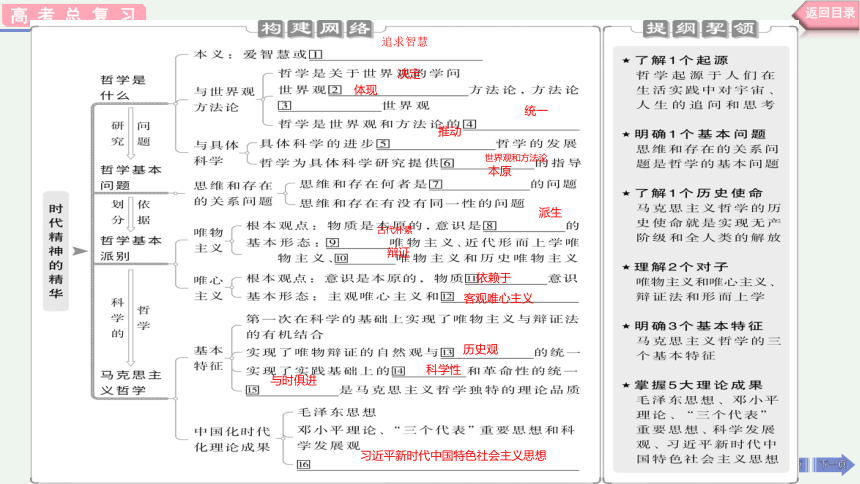Click the numbered blank box 16
The image size is (860, 484).
click(x=303, y=464)
